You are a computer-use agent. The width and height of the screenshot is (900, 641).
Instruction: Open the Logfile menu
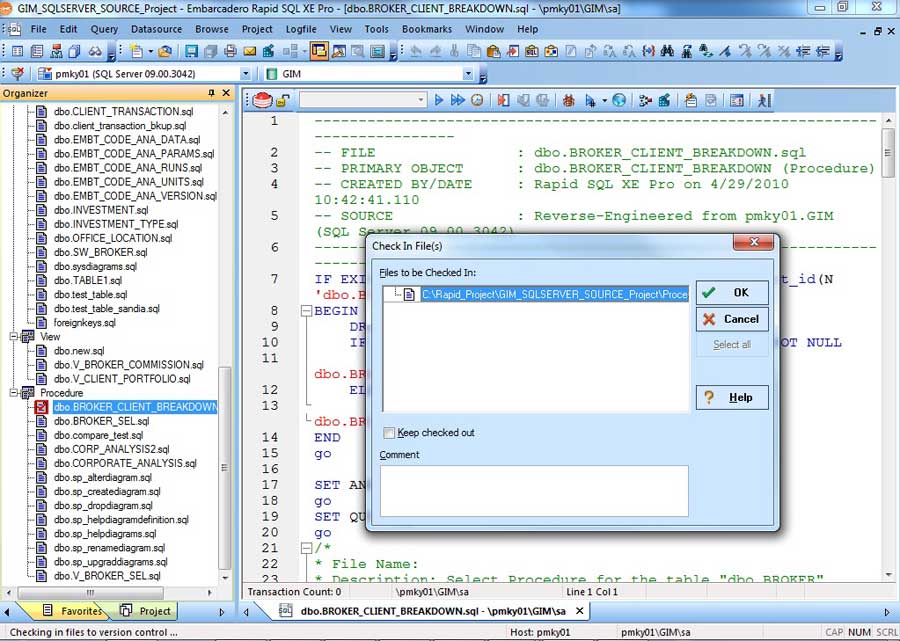click(301, 29)
